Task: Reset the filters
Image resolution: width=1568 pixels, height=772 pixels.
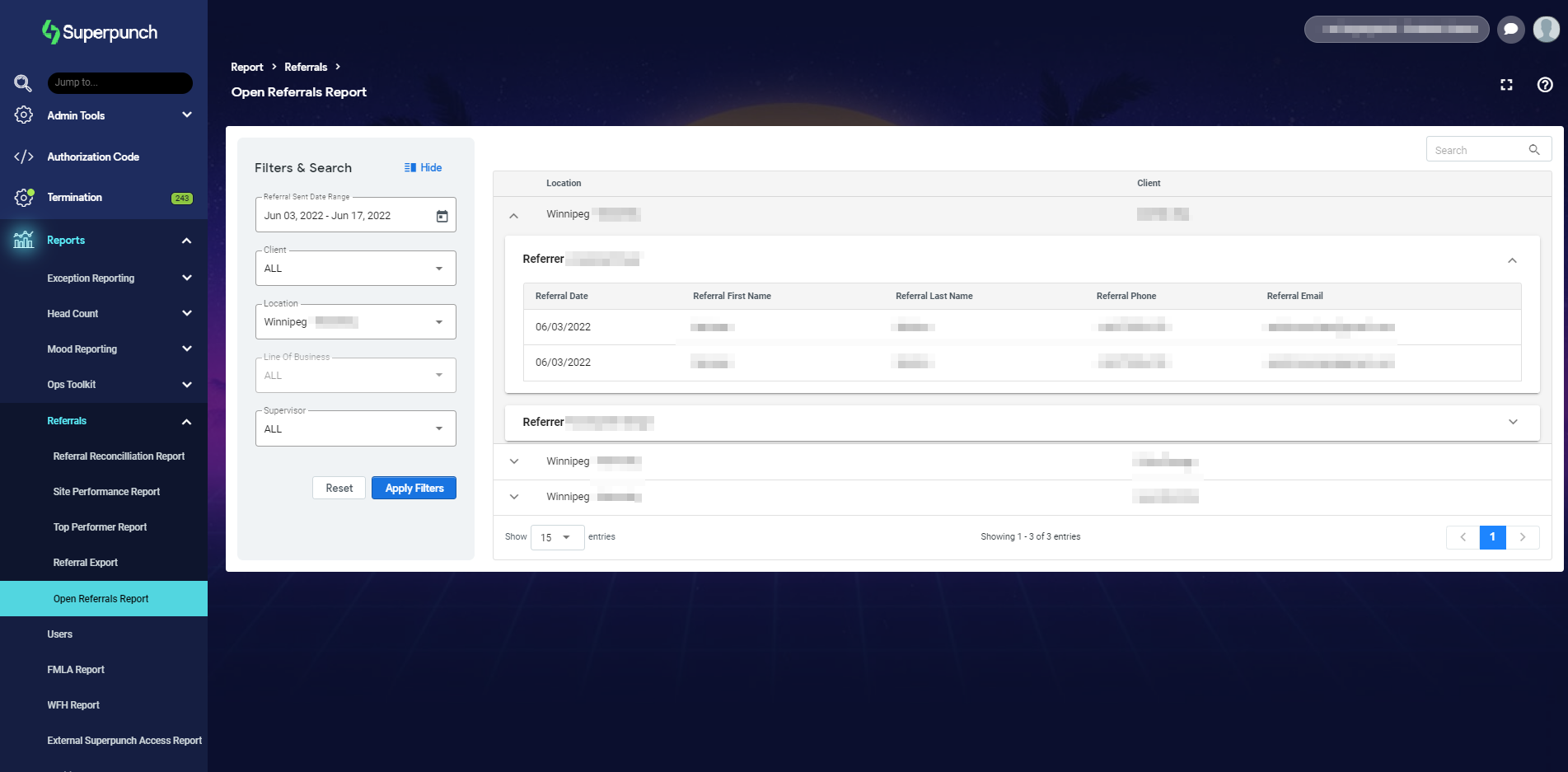Action: tap(339, 488)
